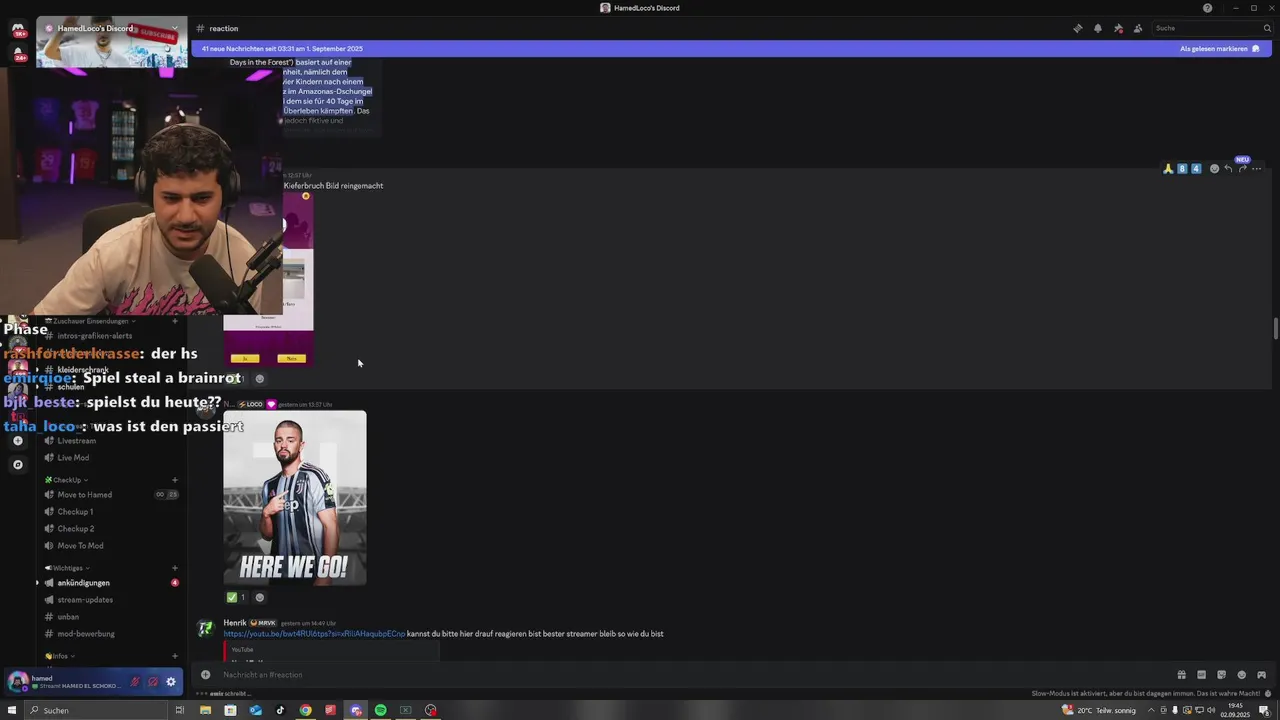Show the member list icon
1280x720 pixels.
click(x=1138, y=28)
